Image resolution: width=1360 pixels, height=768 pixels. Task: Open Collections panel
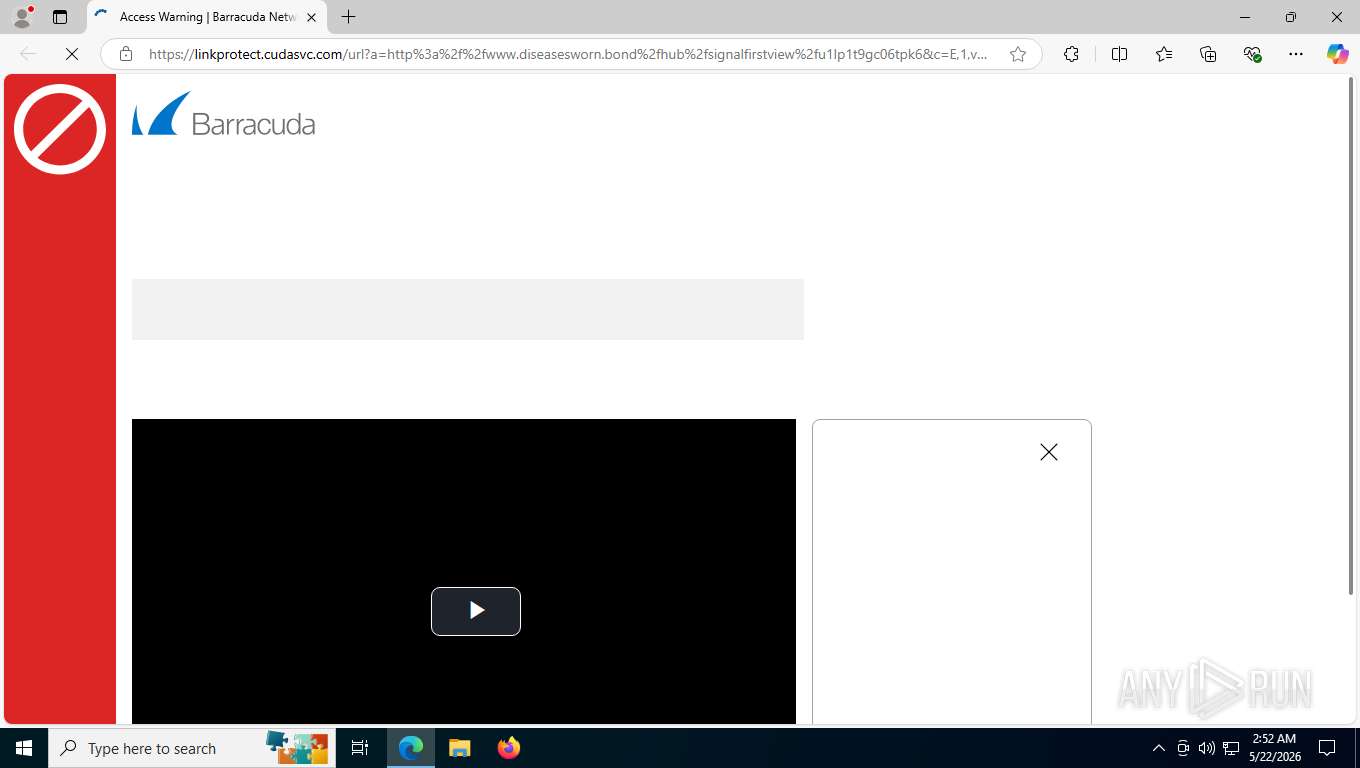coord(1208,54)
